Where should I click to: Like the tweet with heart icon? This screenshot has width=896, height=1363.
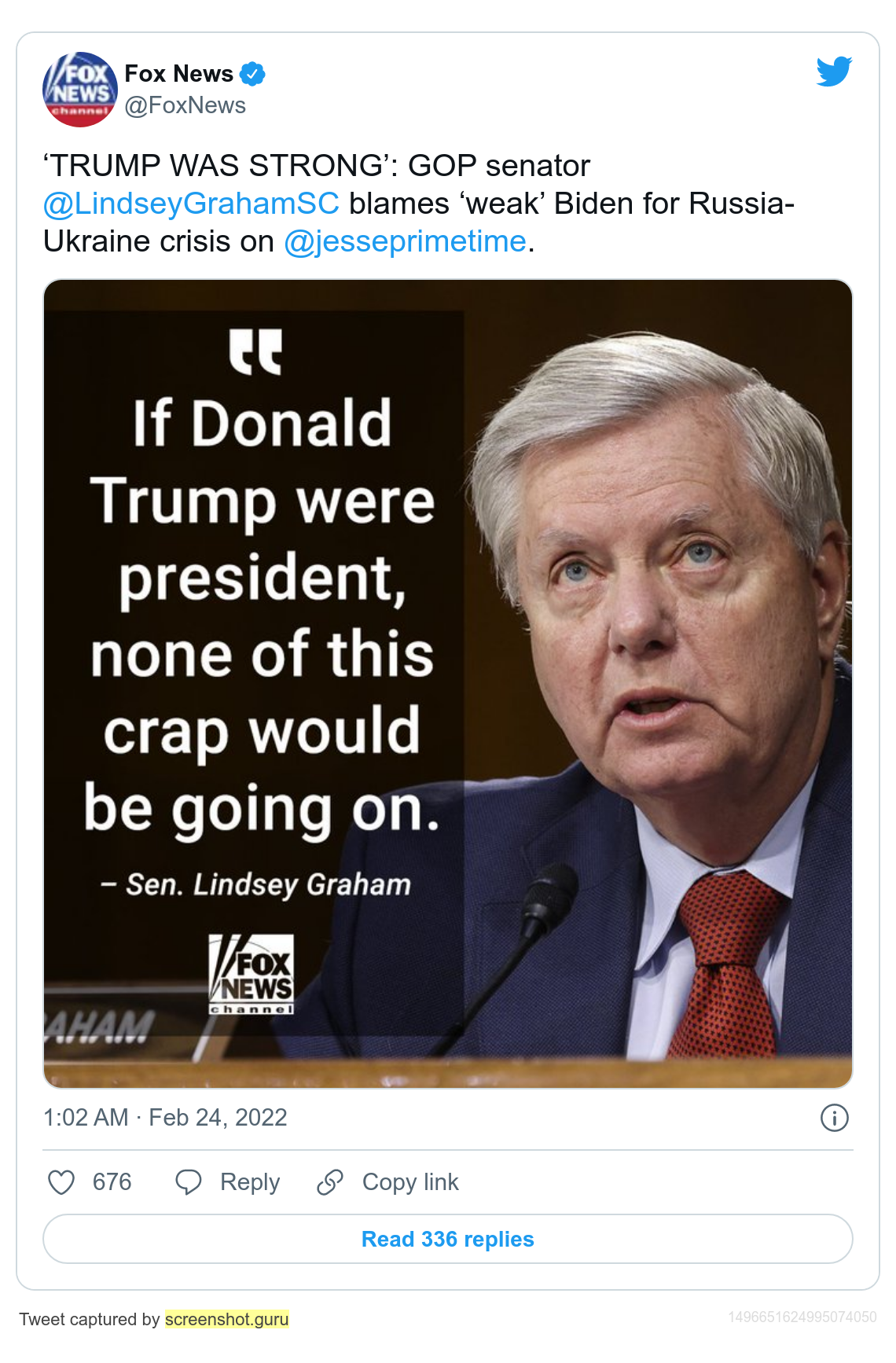tap(61, 1181)
